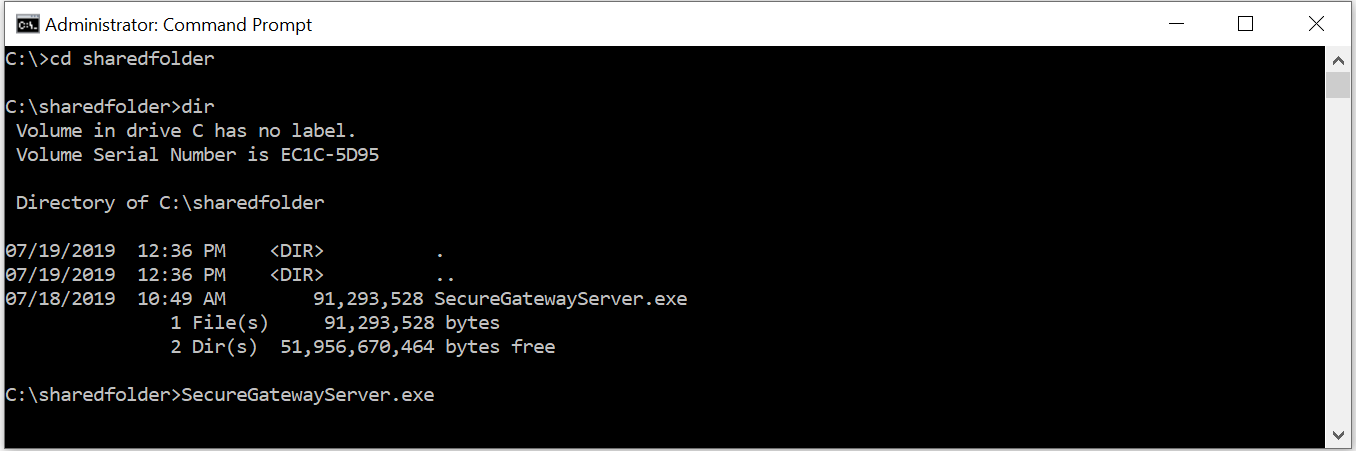Screen dimensions: 1356x451
Task: Click the vertical scrollbar thumb
Action: click(1338, 85)
